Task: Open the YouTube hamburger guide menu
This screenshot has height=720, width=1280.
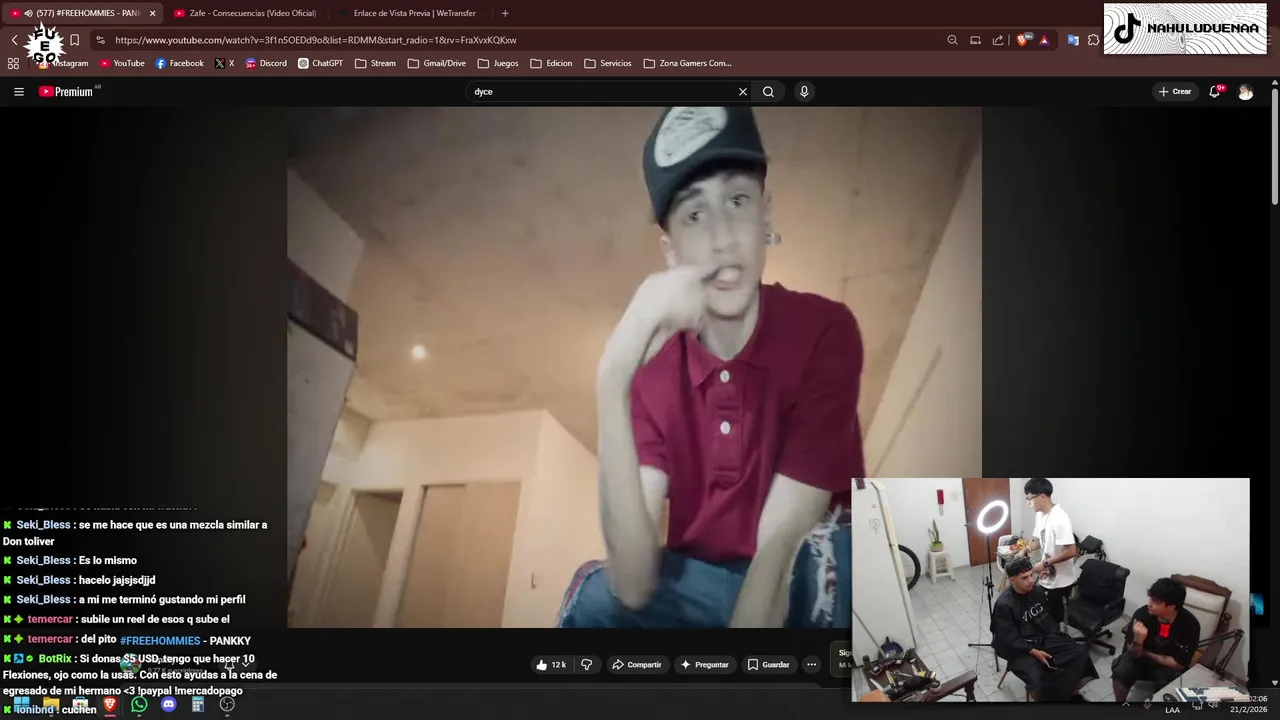Action: pos(18,91)
